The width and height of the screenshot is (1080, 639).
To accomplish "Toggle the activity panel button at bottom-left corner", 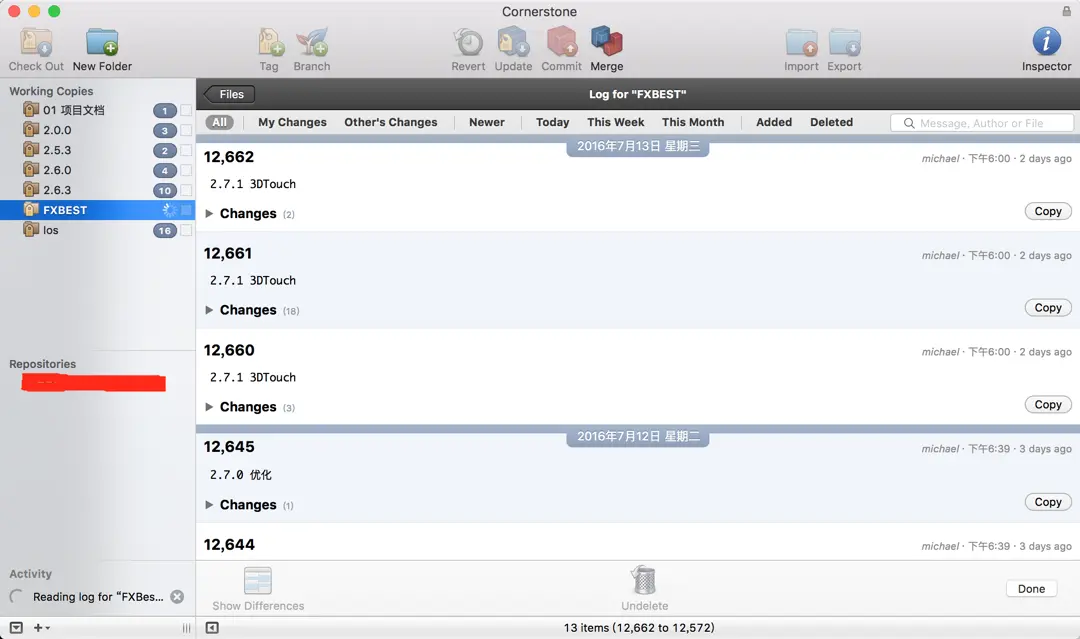I will 17,627.
